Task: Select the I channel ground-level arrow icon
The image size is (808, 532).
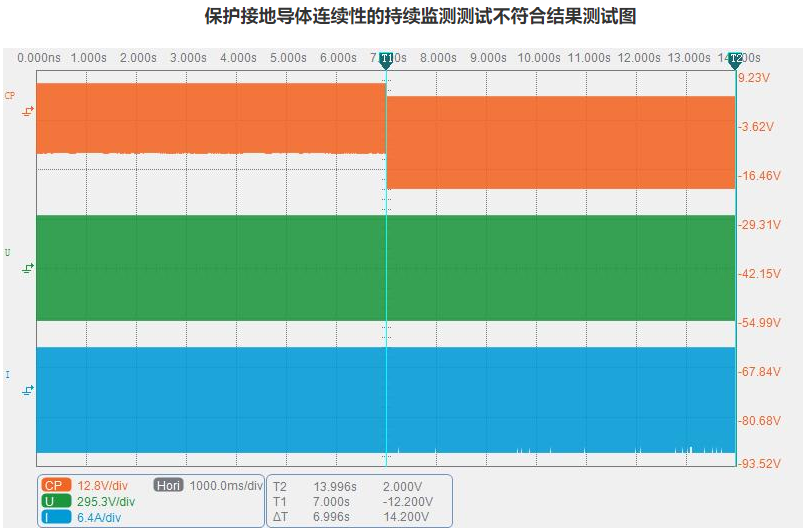Action: 27,390
